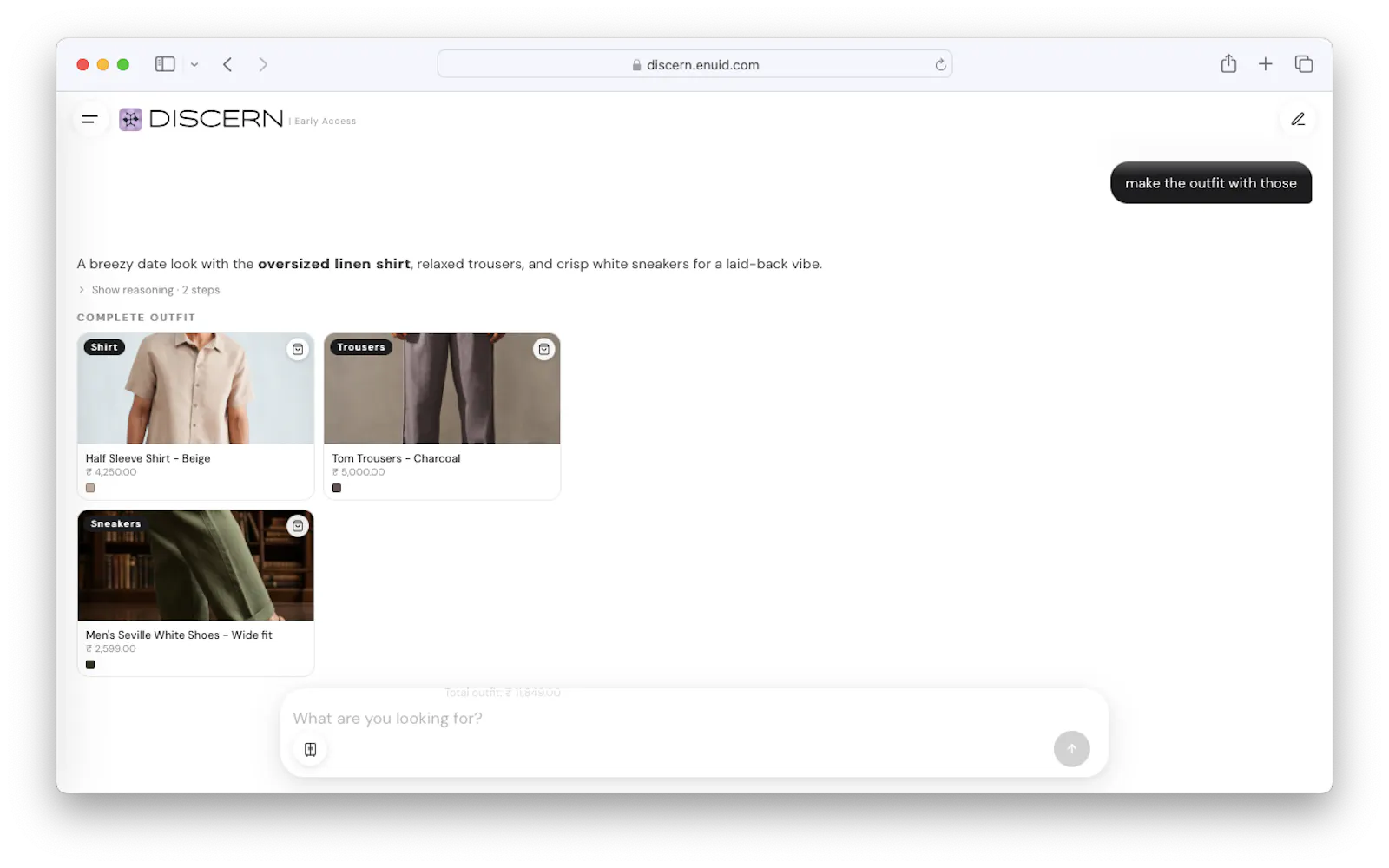This screenshot has height=868, width=1389.
Task: Add the Seville White Shoes to bag
Action: [x=298, y=526]
